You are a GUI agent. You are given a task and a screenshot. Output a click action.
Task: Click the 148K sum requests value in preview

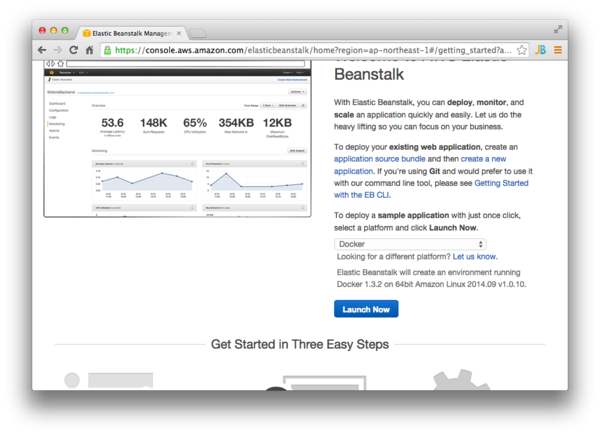[x=153, y=123]
